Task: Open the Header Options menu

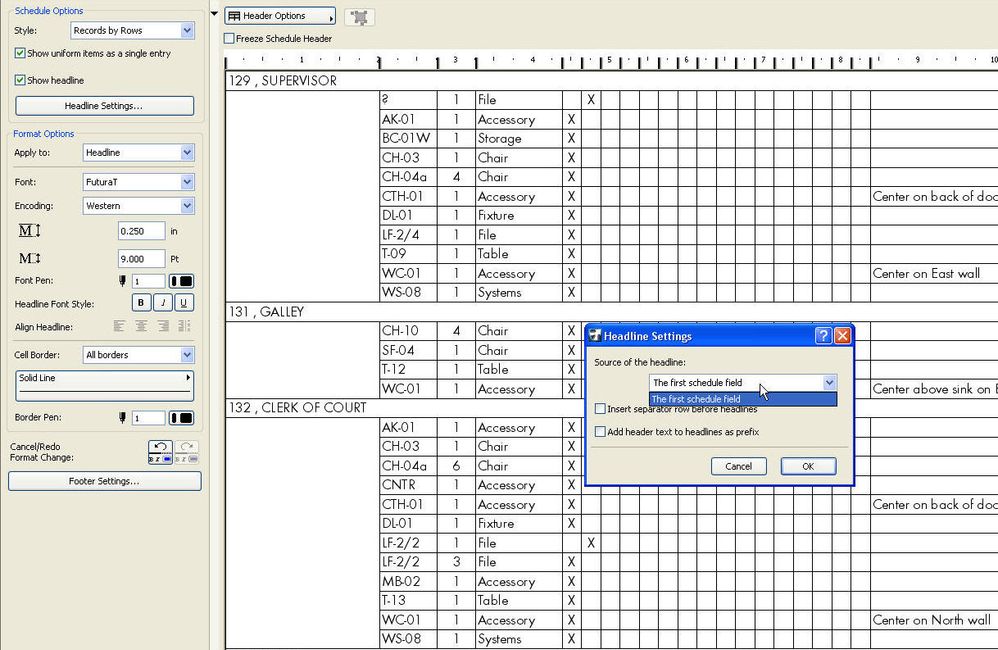Action: click(279, 16)
